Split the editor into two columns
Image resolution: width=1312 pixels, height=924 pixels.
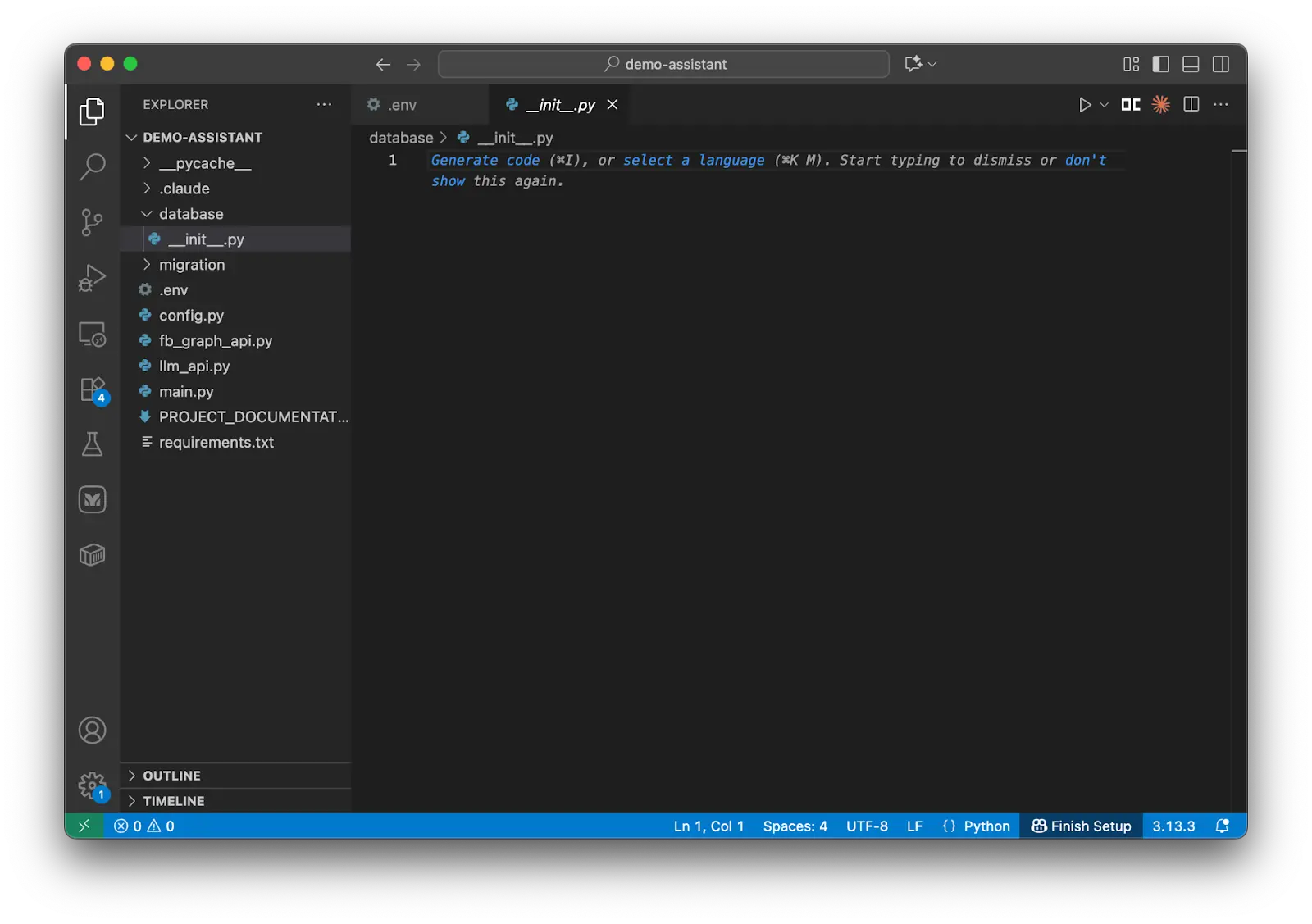pyautogui.click(x=1191, y=104)
